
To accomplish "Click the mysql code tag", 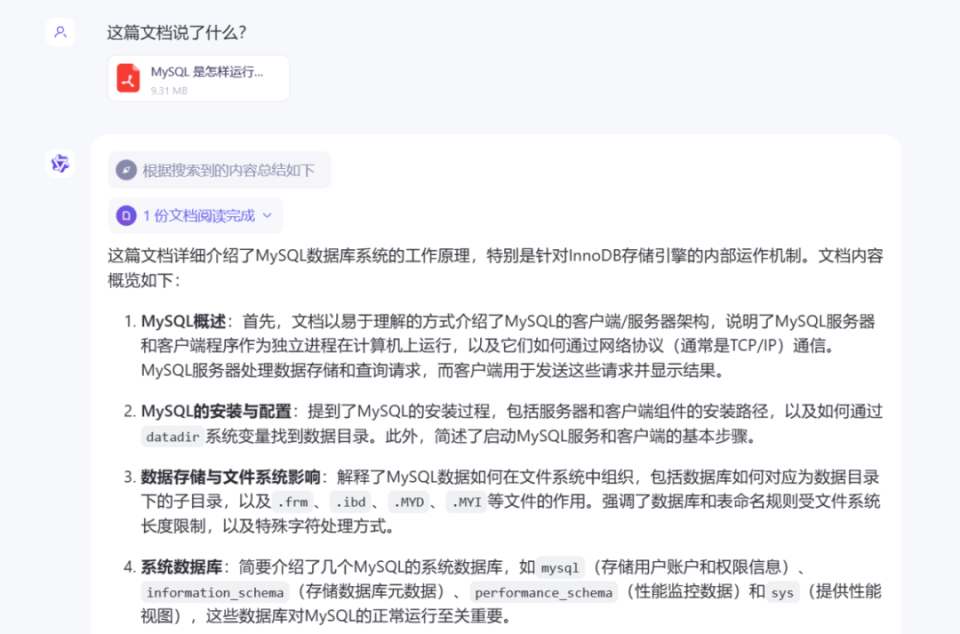I will pos(560,568).
